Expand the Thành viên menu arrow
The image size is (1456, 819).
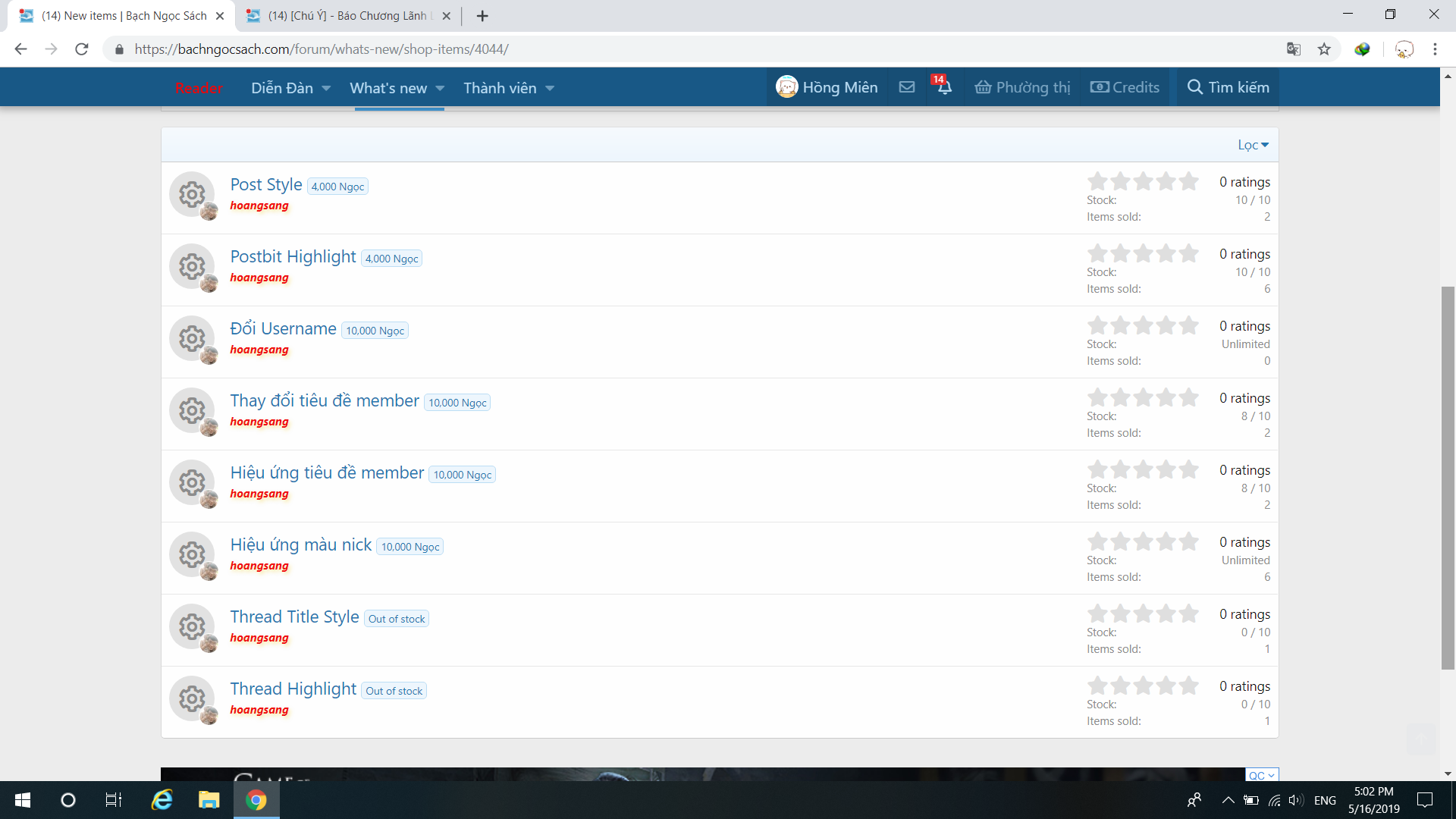pos(550,88)
